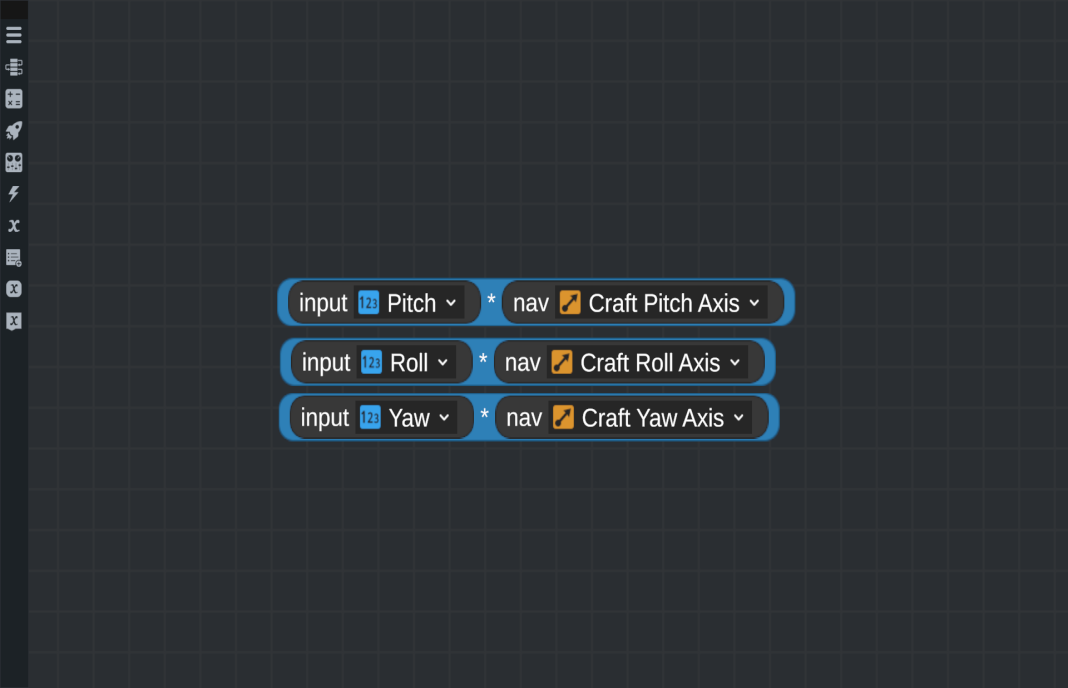Image resolution: width=1068 pixels, height=688 pixels.
Task: Select the multiply sign in Yaw block
Action: pyautogui.click(x=484, y=414)
